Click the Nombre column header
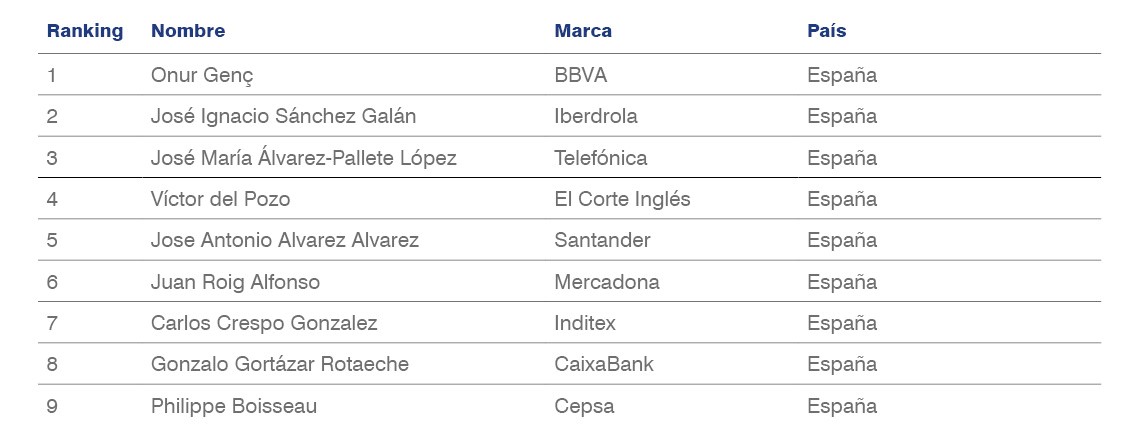Viewport: 1128px width, 446px height. pos(188,31)
